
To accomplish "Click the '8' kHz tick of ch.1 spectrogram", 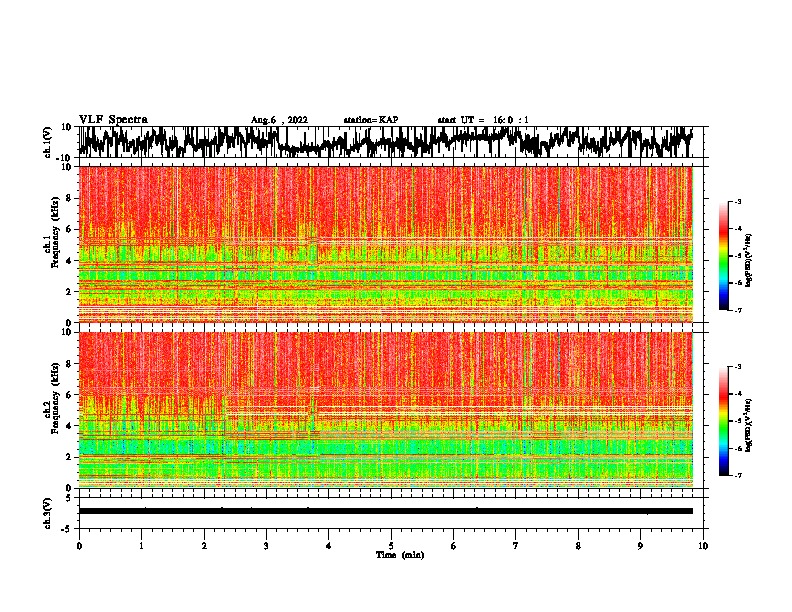I will pos(69,198).
